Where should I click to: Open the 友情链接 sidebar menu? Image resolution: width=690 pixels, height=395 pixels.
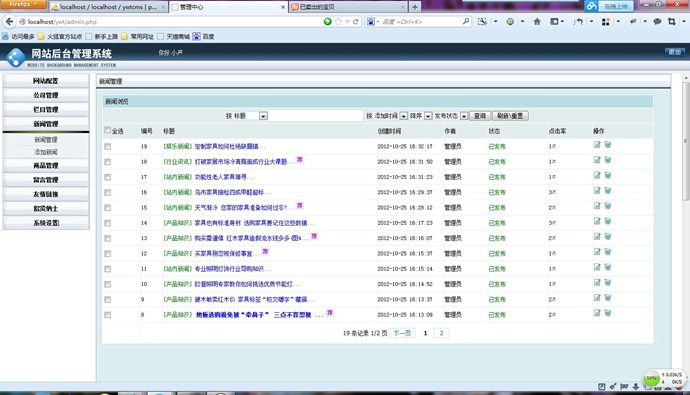click(46, 194)
